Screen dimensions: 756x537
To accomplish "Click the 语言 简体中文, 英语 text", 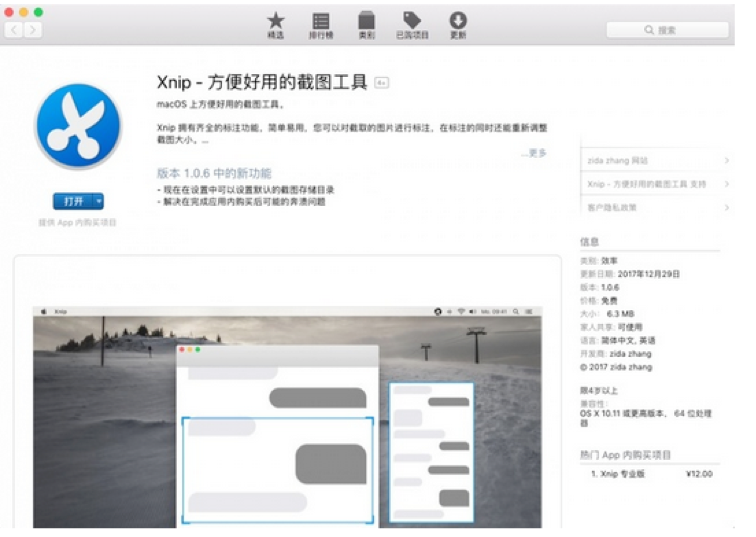I will coord(618,340).
